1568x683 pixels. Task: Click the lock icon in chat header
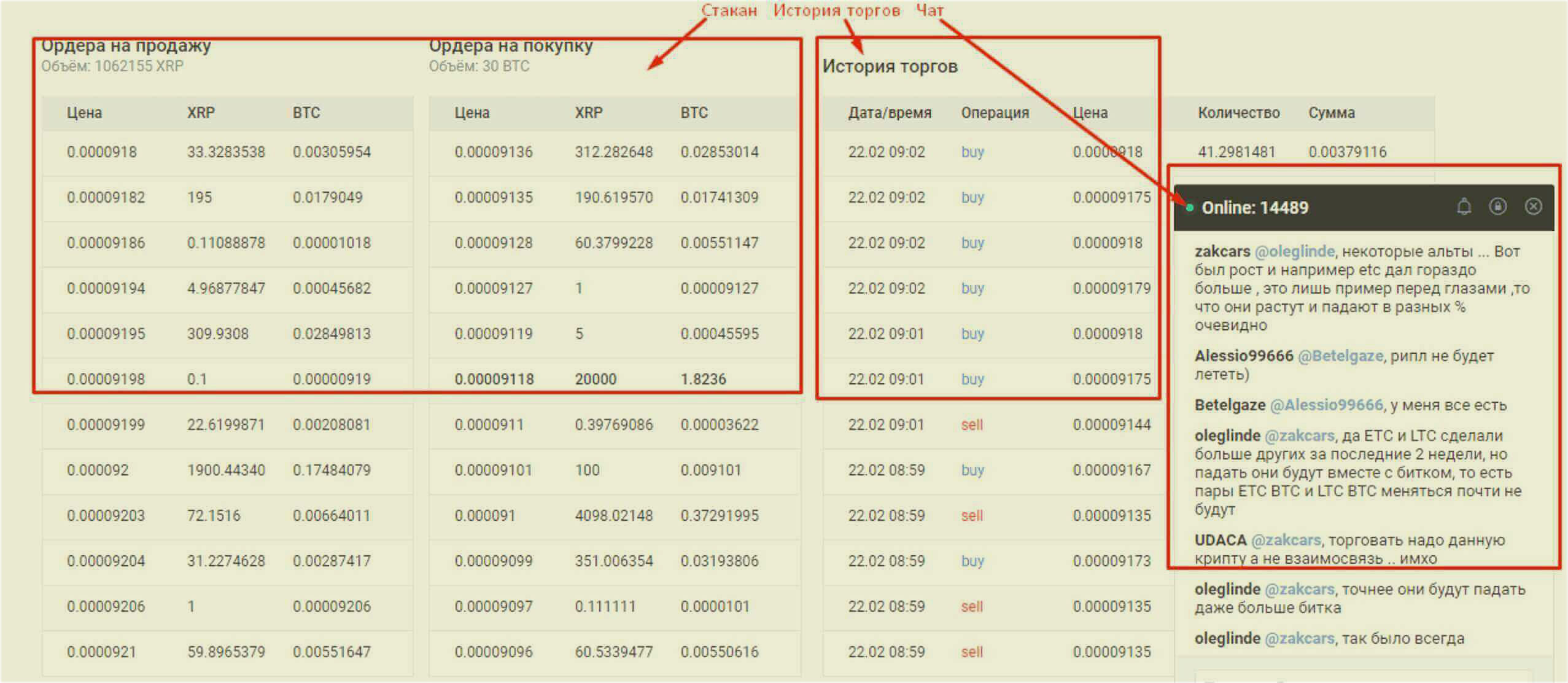pos(1498,206)
